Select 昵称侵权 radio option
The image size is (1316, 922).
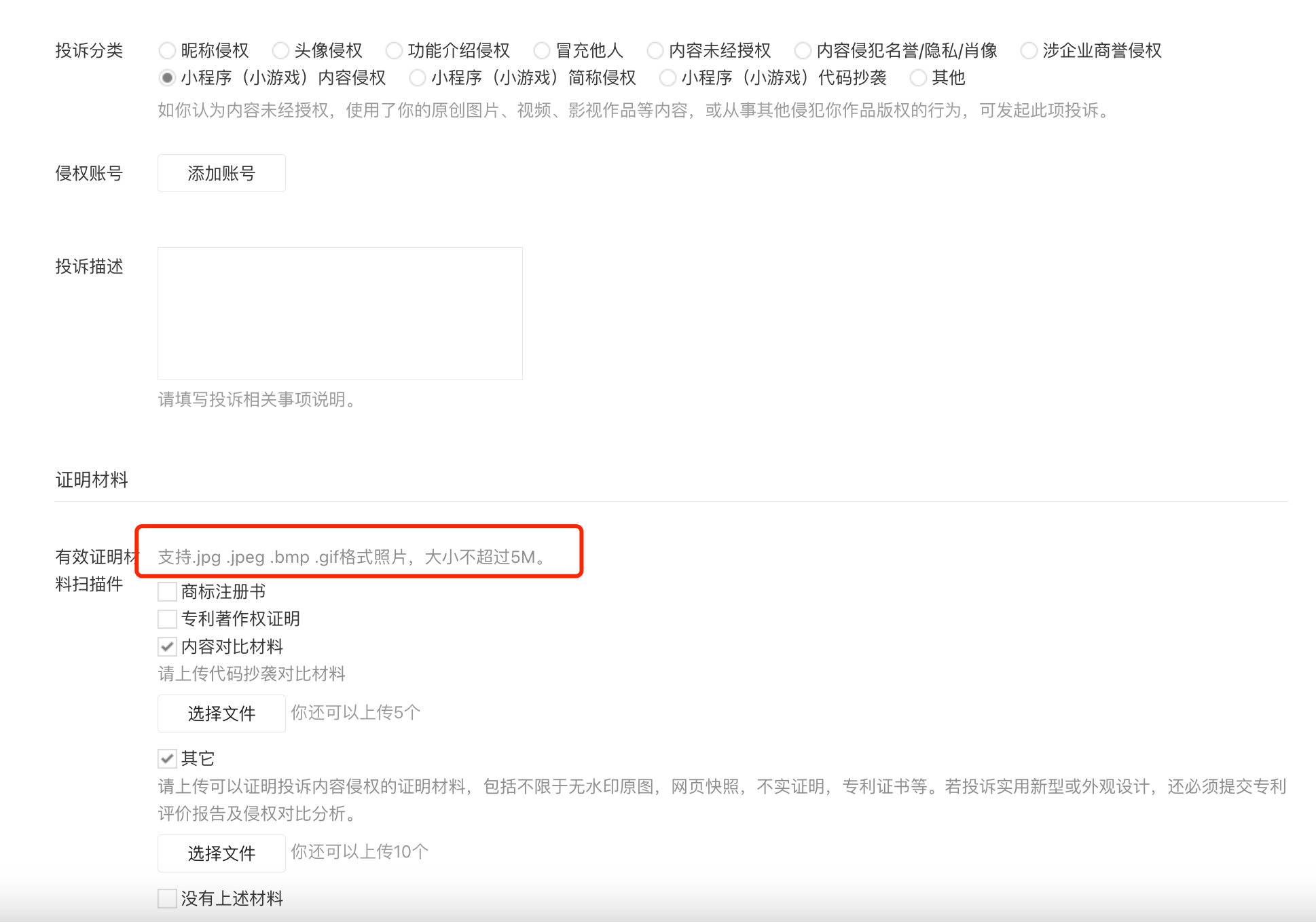click(167, 51)
